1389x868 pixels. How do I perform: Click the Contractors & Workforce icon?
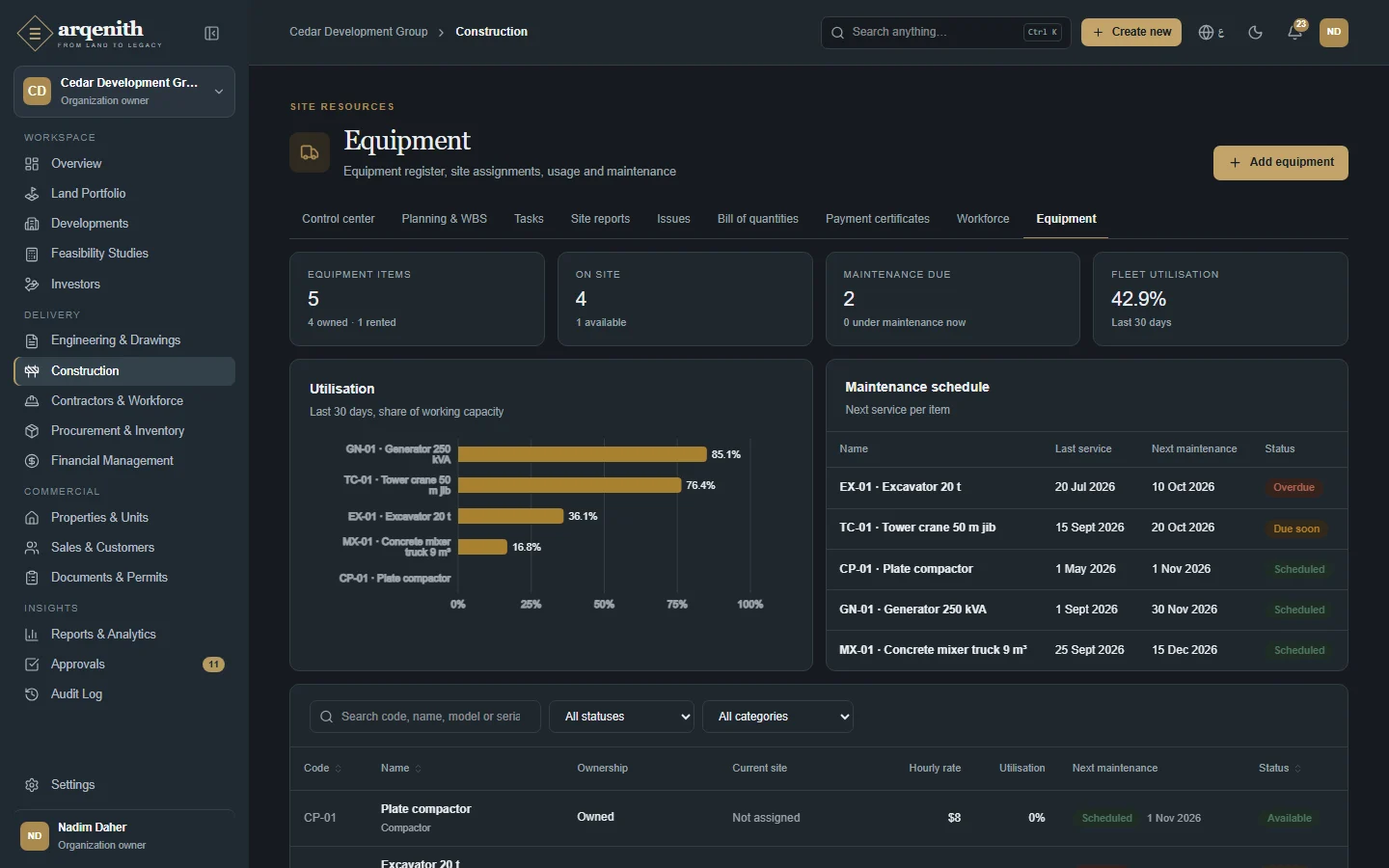(32, 401)
